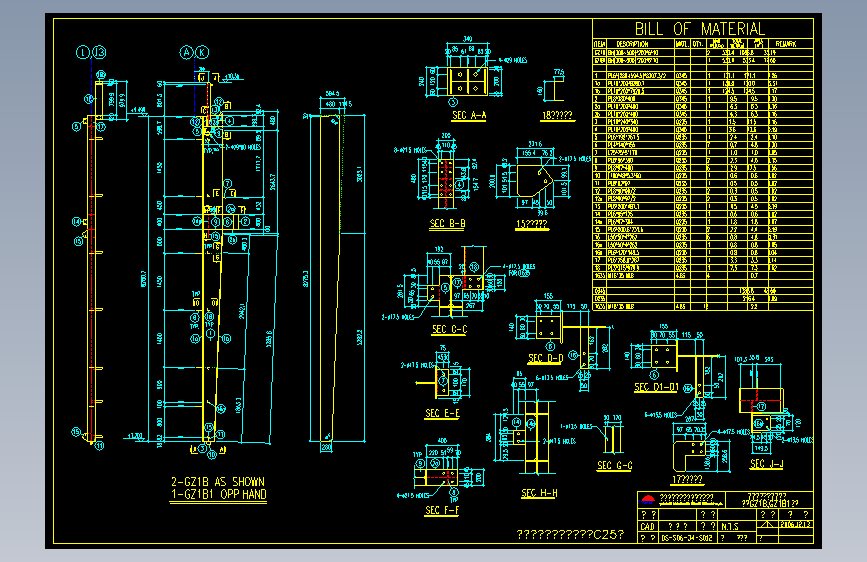Click the 'SEC G-G' section label
Screen dimensions: 867x562
615,465
